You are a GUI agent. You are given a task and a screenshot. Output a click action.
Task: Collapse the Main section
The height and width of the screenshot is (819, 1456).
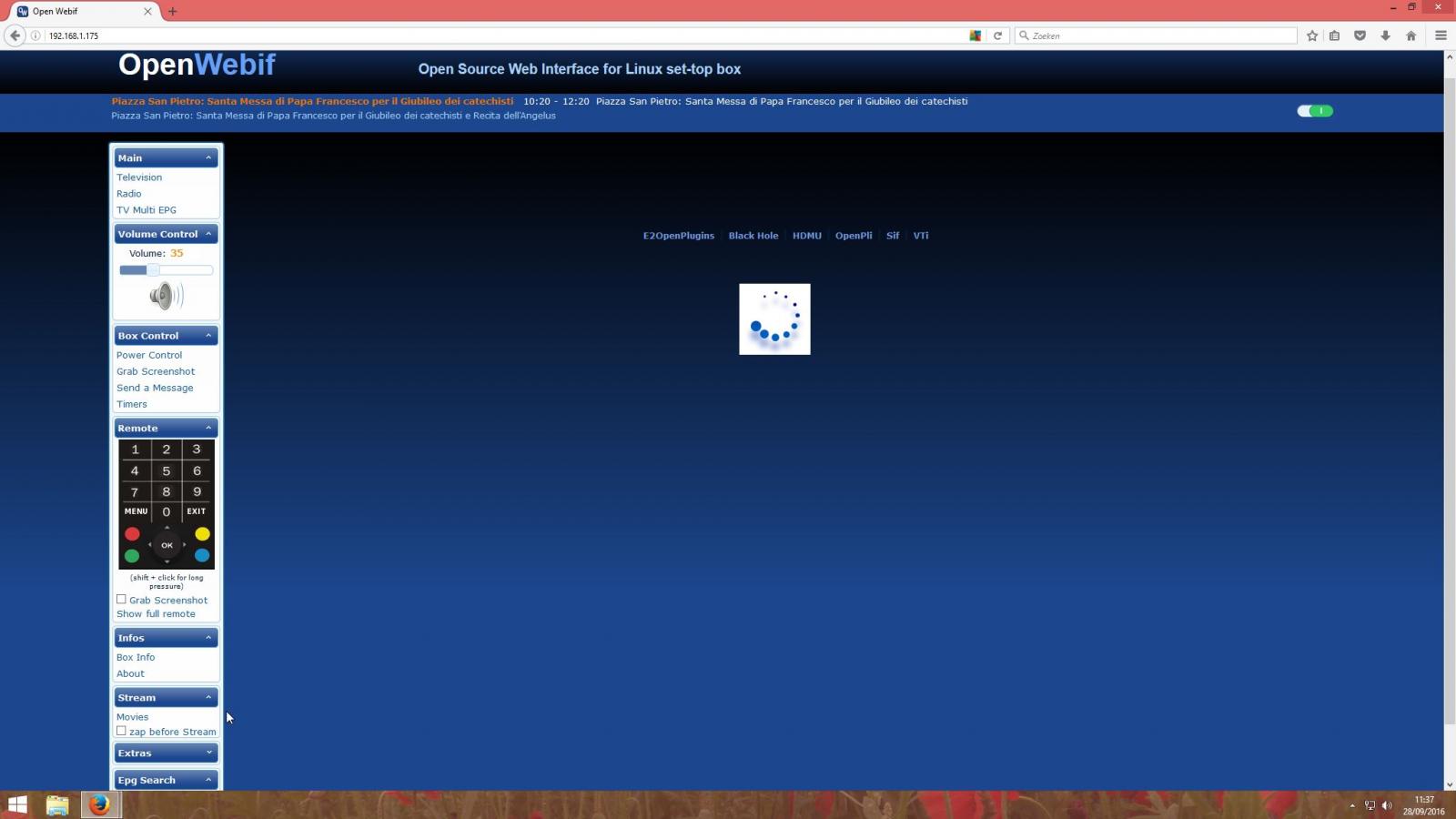pos(208,157)
